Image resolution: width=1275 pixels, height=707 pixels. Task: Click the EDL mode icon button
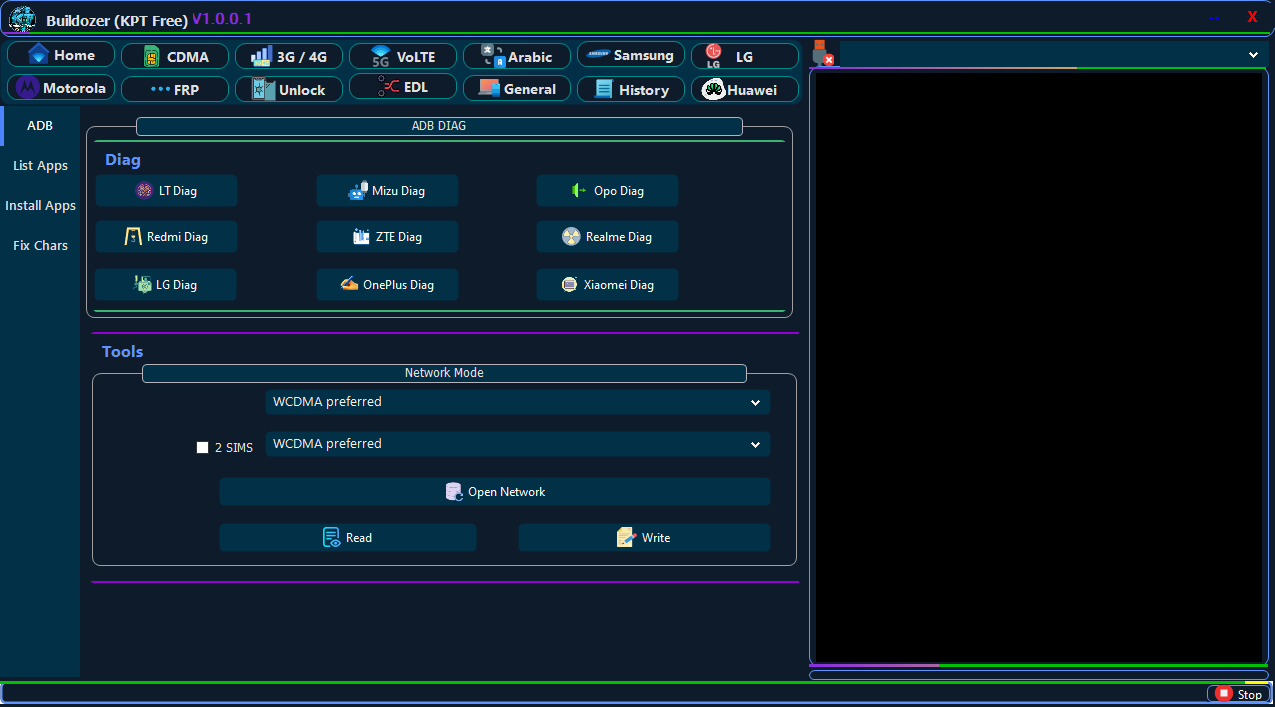403,87
